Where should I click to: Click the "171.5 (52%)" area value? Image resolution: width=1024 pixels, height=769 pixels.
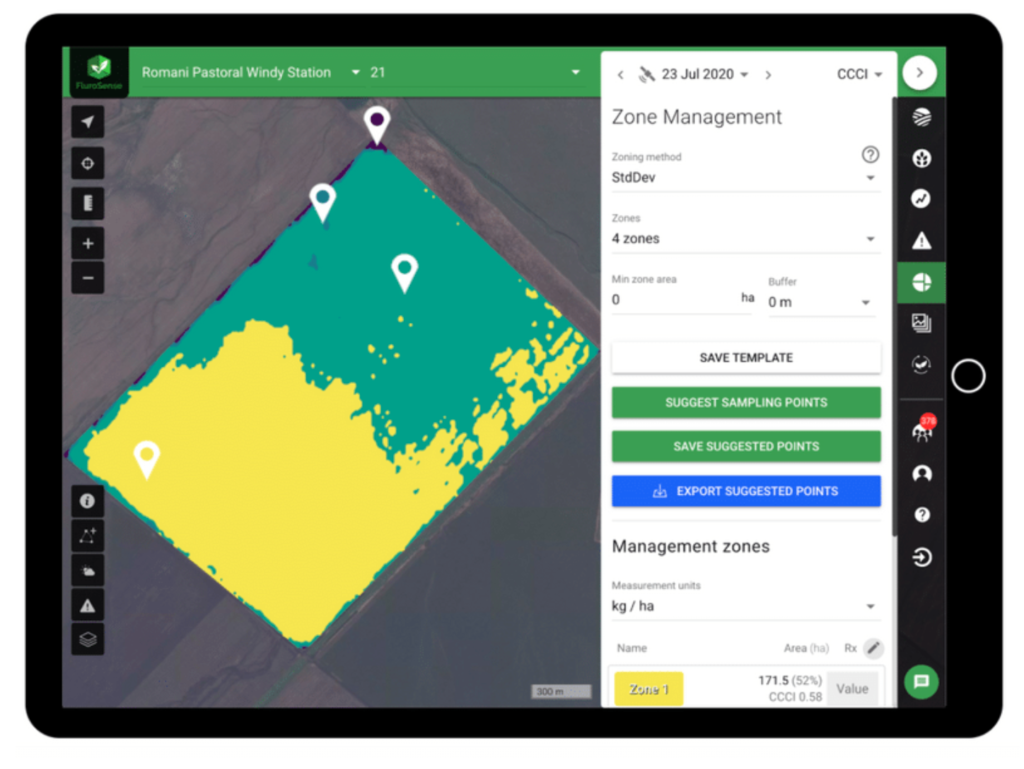[x=790, y=680]
